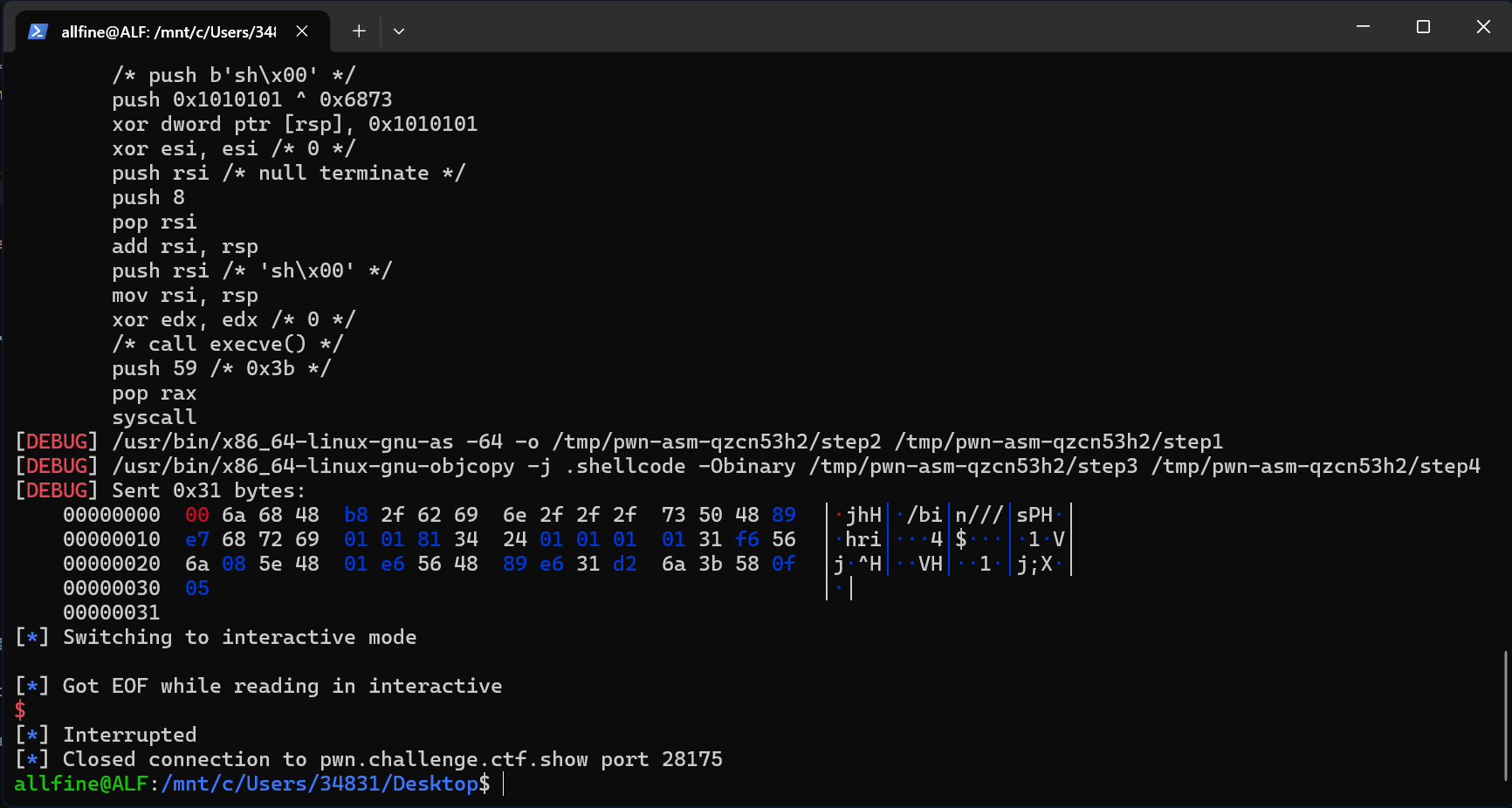The image size is (1512, 808).
Task: Click the red "00" byte in the hex dump
Action: (197, 515)
